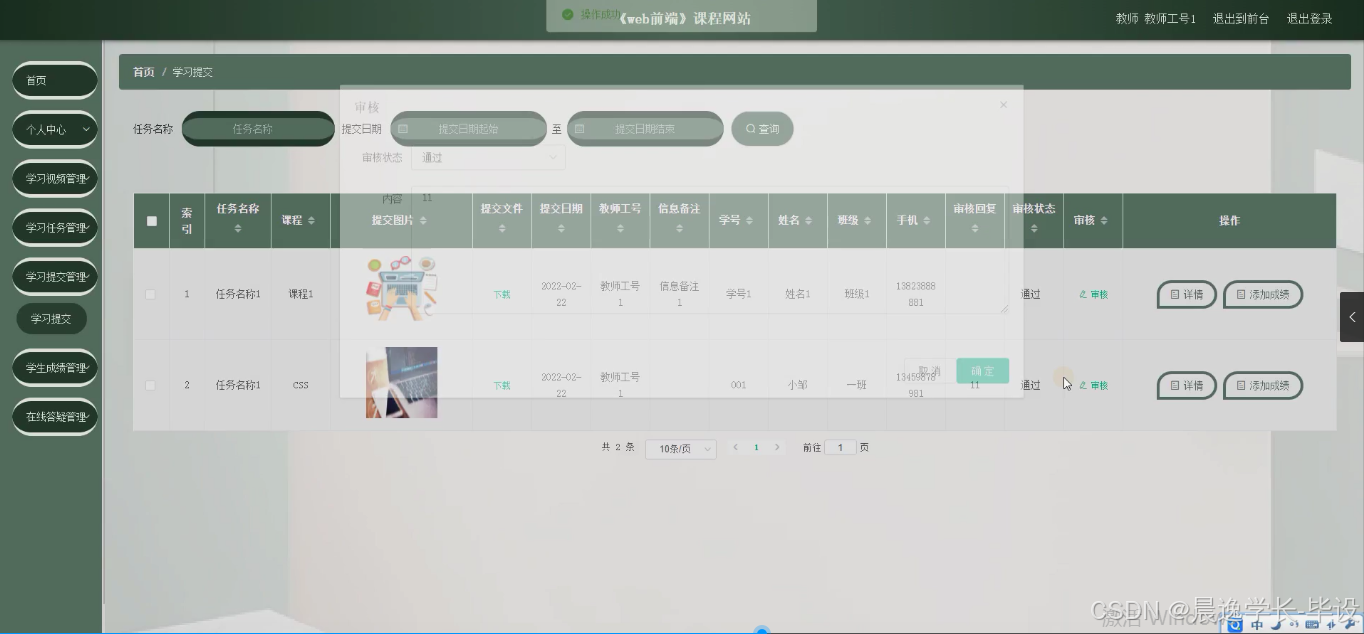Check the checkbox for the CSS row

tap(151, 385)
